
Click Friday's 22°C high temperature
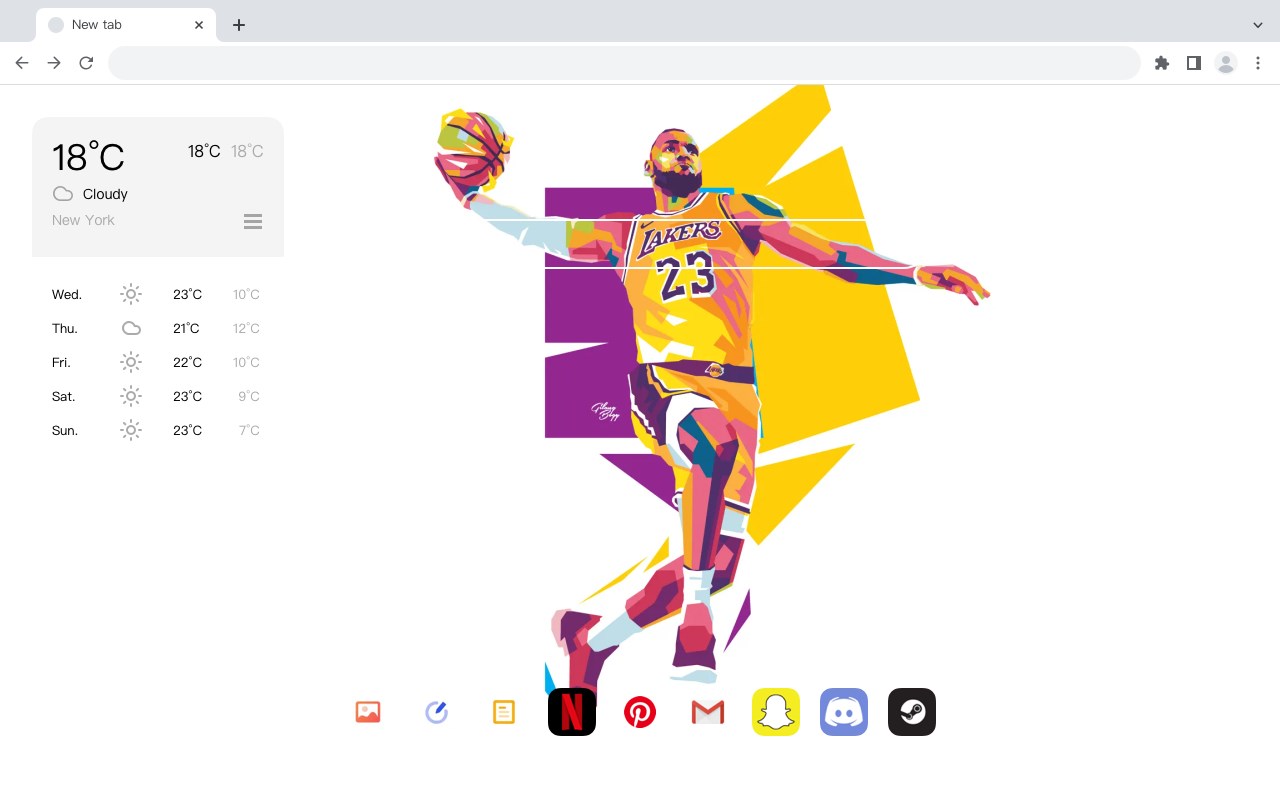tap(187, 362)
